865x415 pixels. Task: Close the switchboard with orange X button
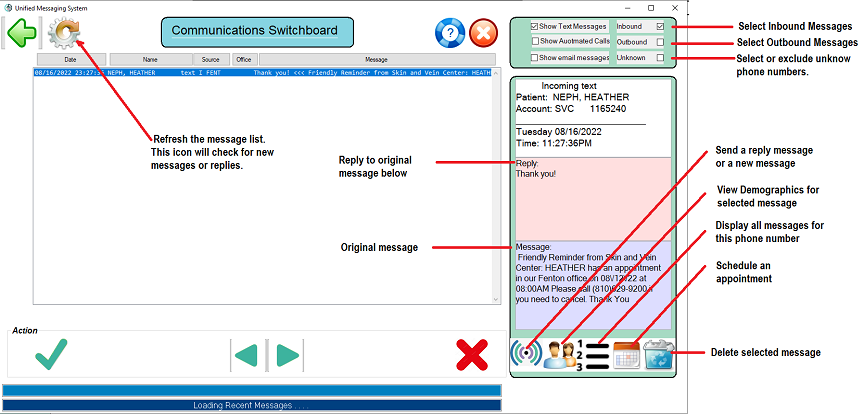(x=484, y=33)
